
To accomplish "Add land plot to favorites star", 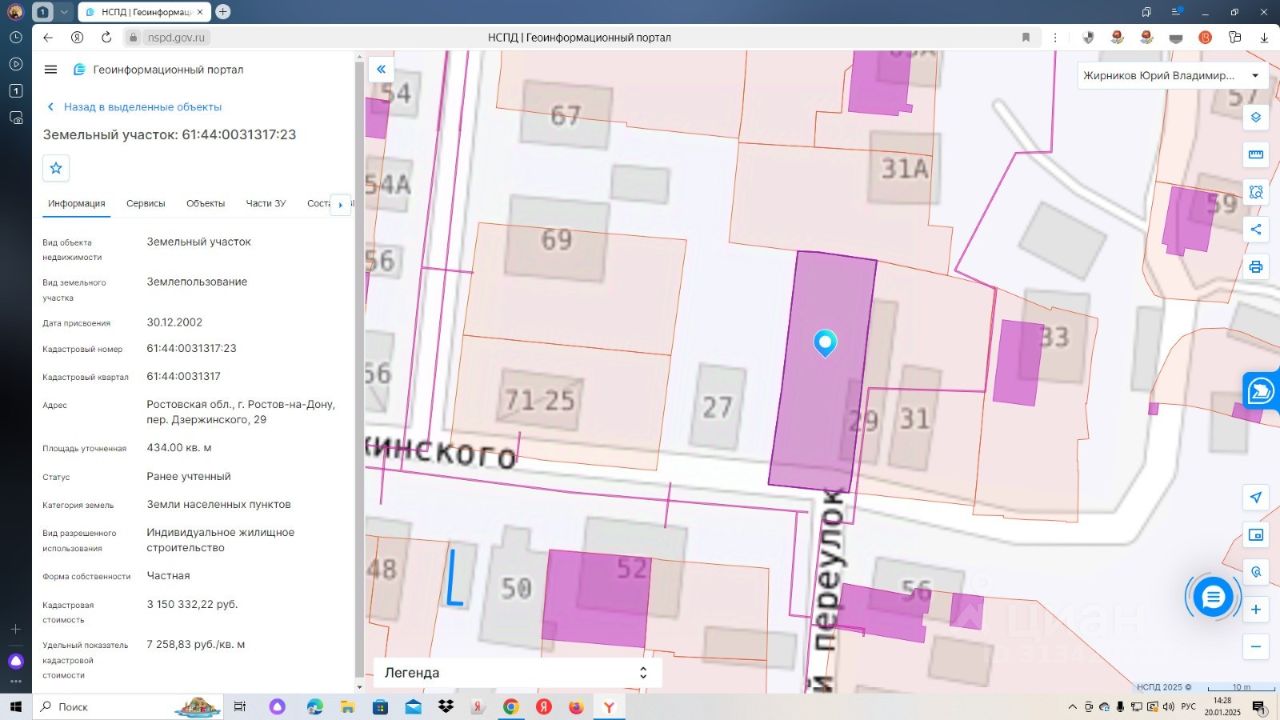I will pyautogui.click(x=56, y=168).
